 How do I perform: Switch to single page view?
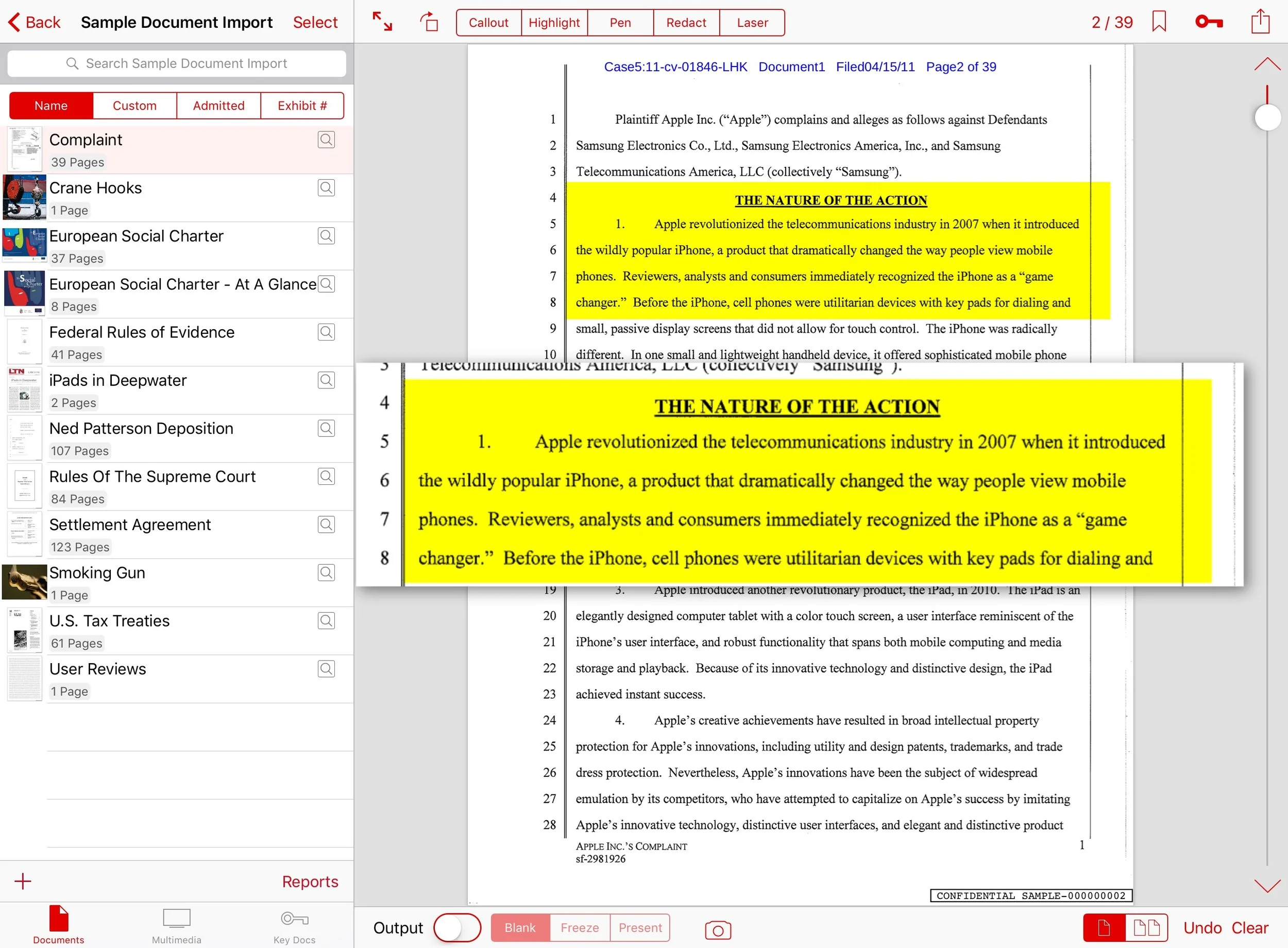click(1104, 927)
